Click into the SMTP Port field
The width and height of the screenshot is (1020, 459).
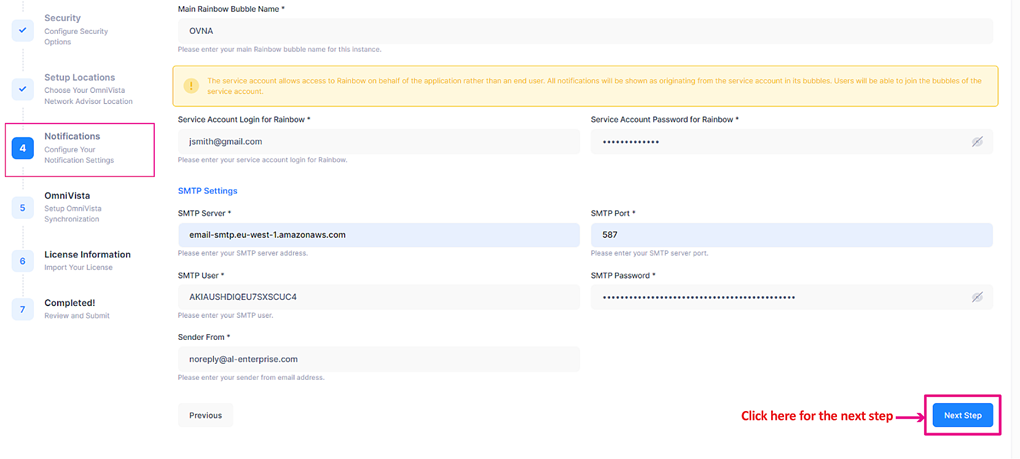pyautogui.click(x=791, y=235)
